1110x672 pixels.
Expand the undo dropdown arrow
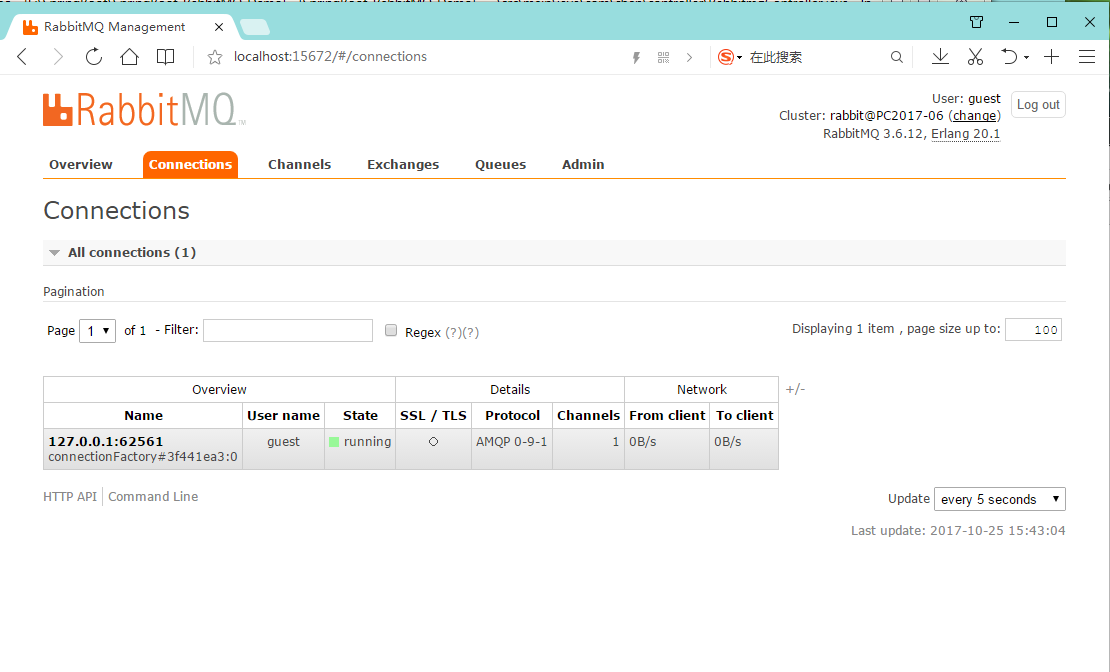(1026, 57)
